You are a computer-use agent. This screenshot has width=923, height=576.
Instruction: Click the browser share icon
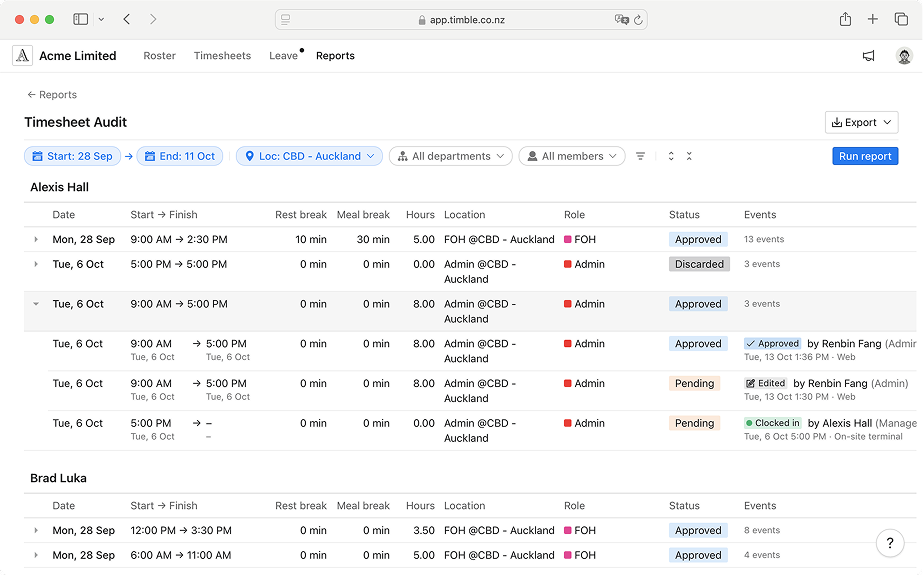point(845,19)
